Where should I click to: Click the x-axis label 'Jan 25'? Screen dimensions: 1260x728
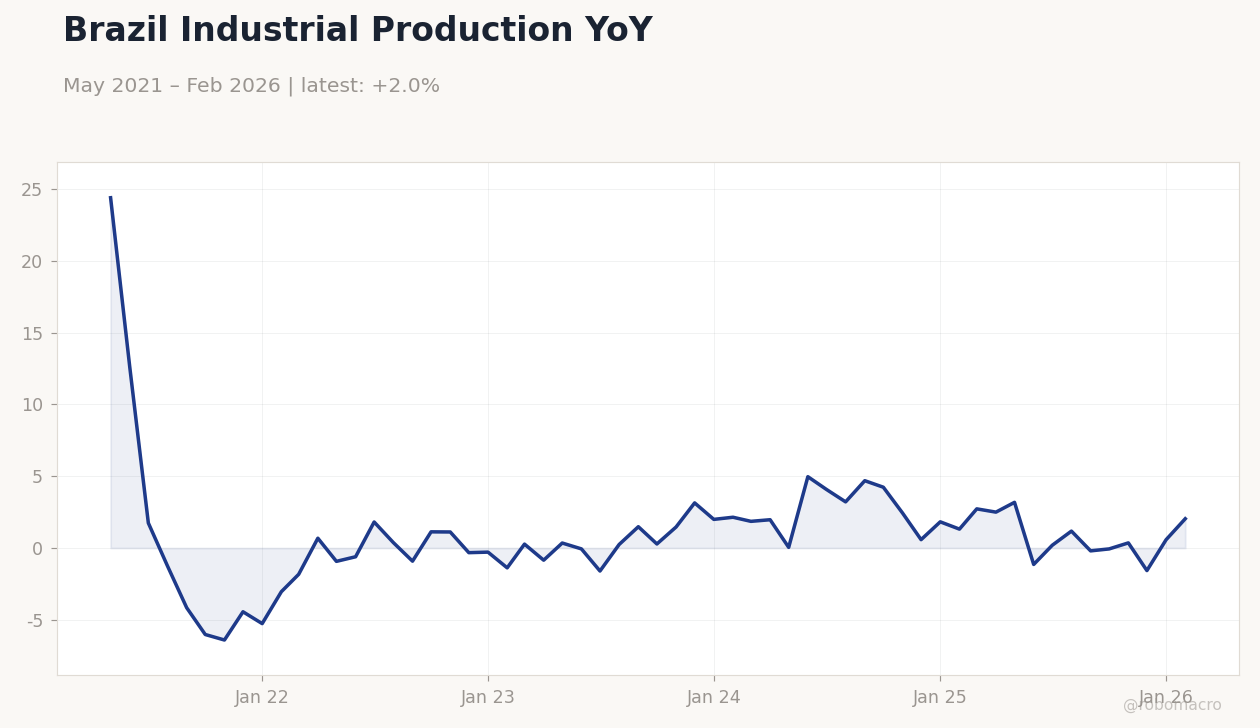coord(940,698)
